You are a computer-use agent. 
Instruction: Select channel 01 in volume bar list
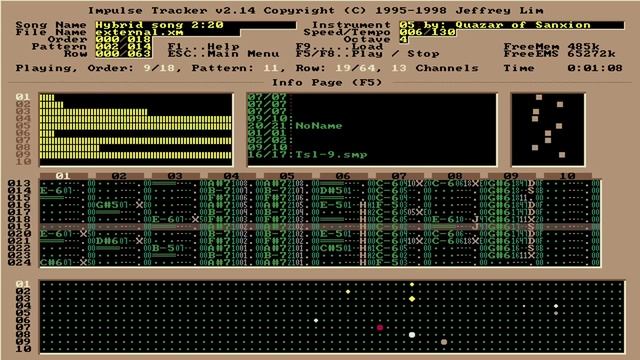click(23, 97)
